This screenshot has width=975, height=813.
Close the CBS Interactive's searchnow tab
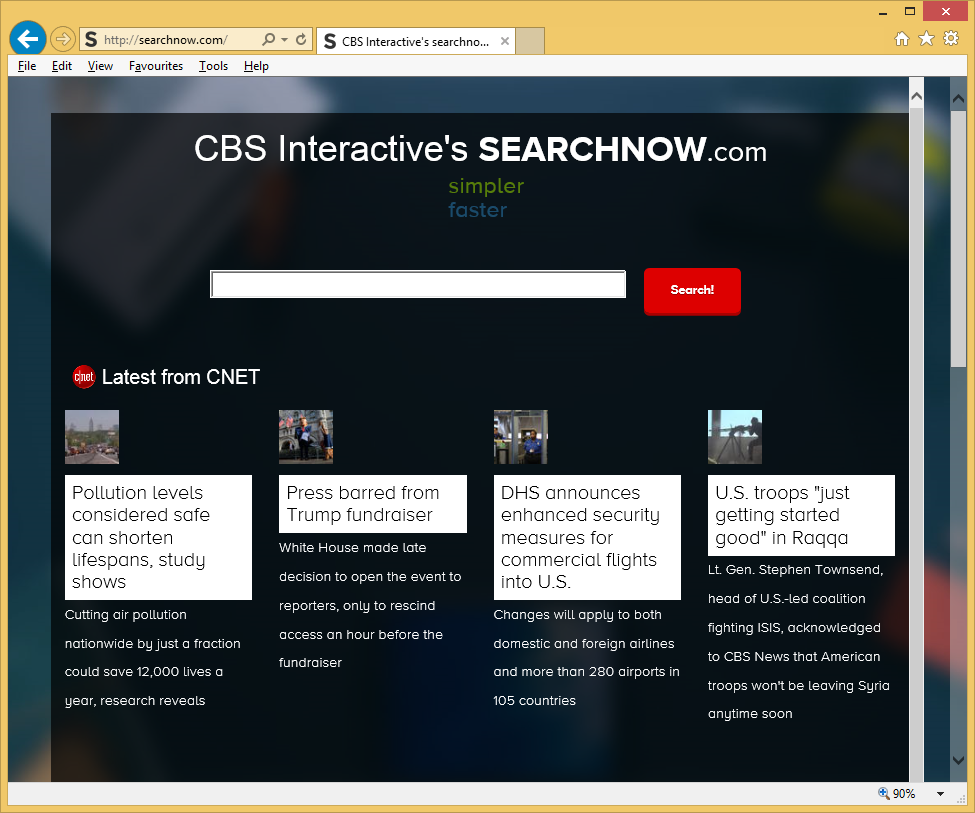(x=505, y=41)
